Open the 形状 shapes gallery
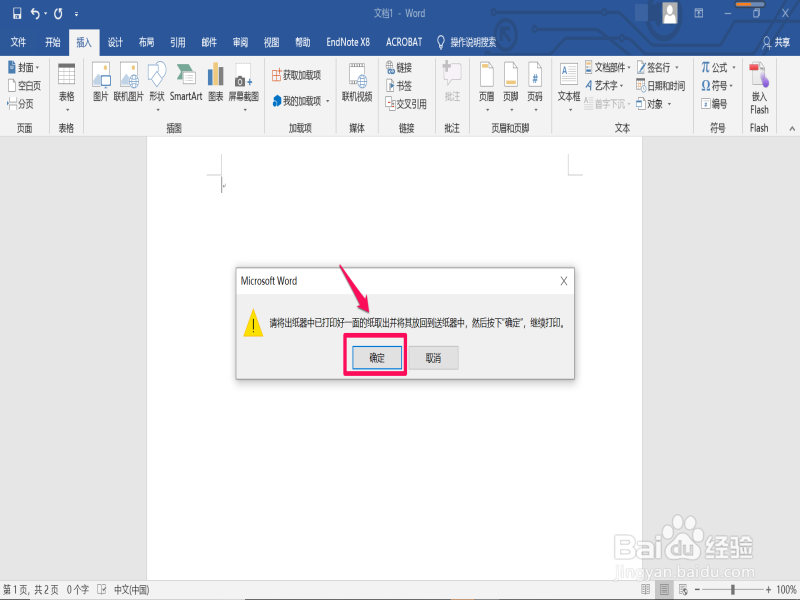The width and height of the screenshot is (800, 600). click(157, 86)
